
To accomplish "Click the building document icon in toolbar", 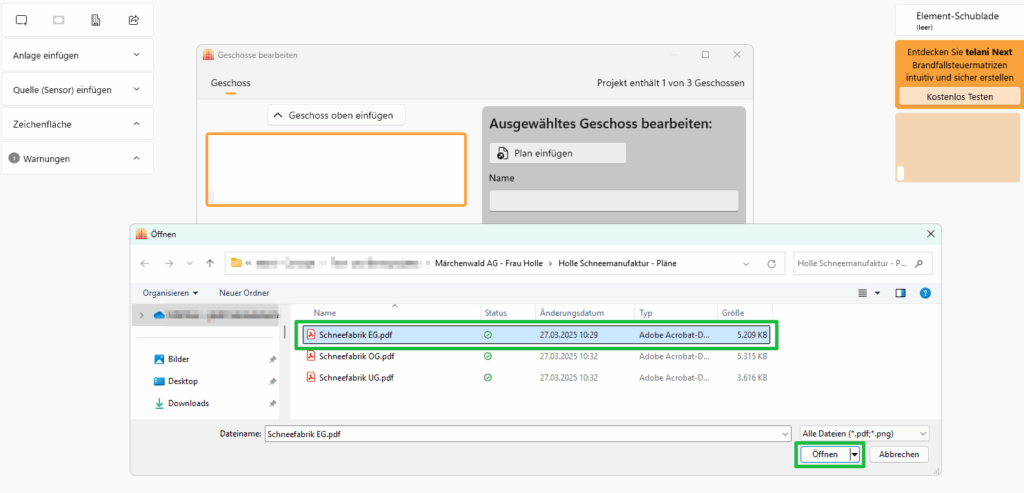I will pyautogui.click(x=96, y=20).
